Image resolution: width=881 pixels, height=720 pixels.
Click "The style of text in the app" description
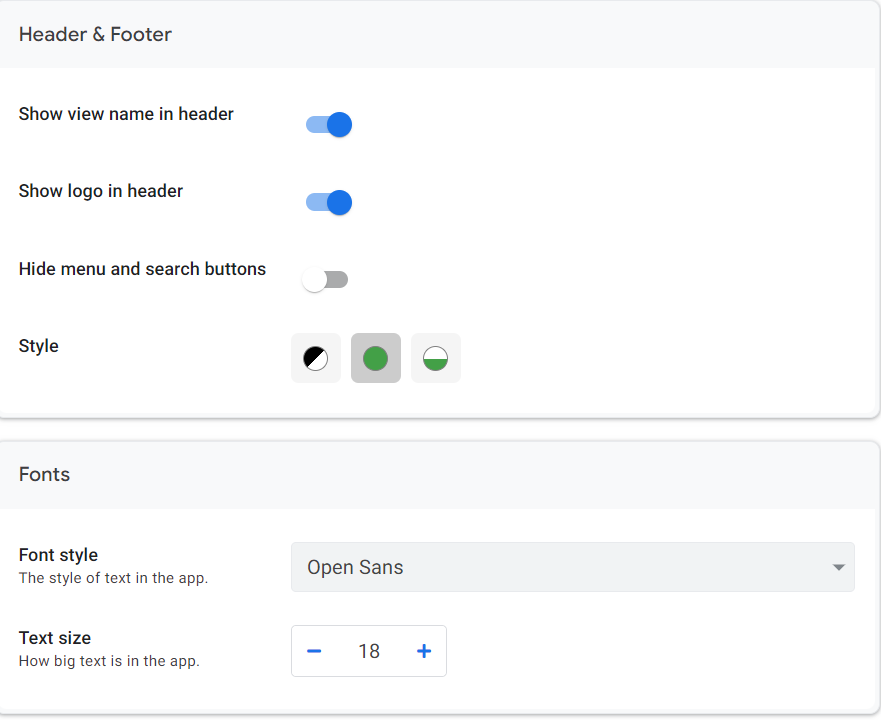coord(114,578)
